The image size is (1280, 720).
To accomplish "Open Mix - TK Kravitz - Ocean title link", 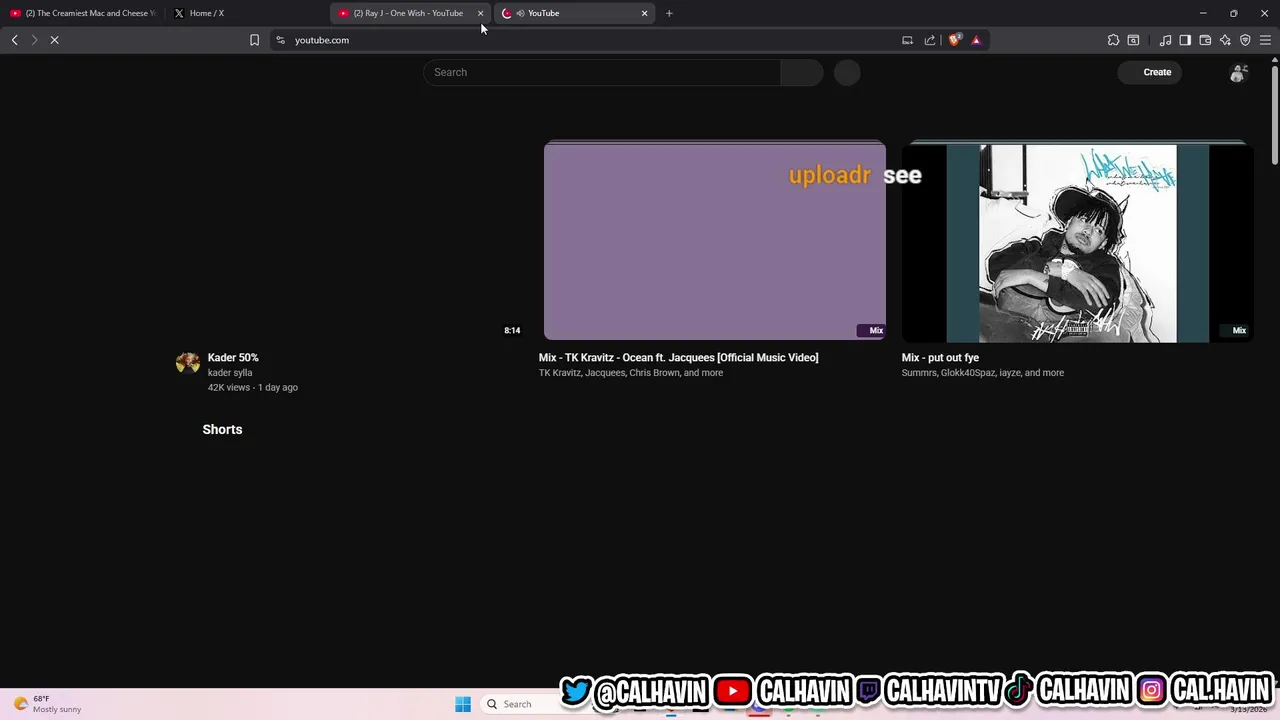I will click(x=678, y=357).
